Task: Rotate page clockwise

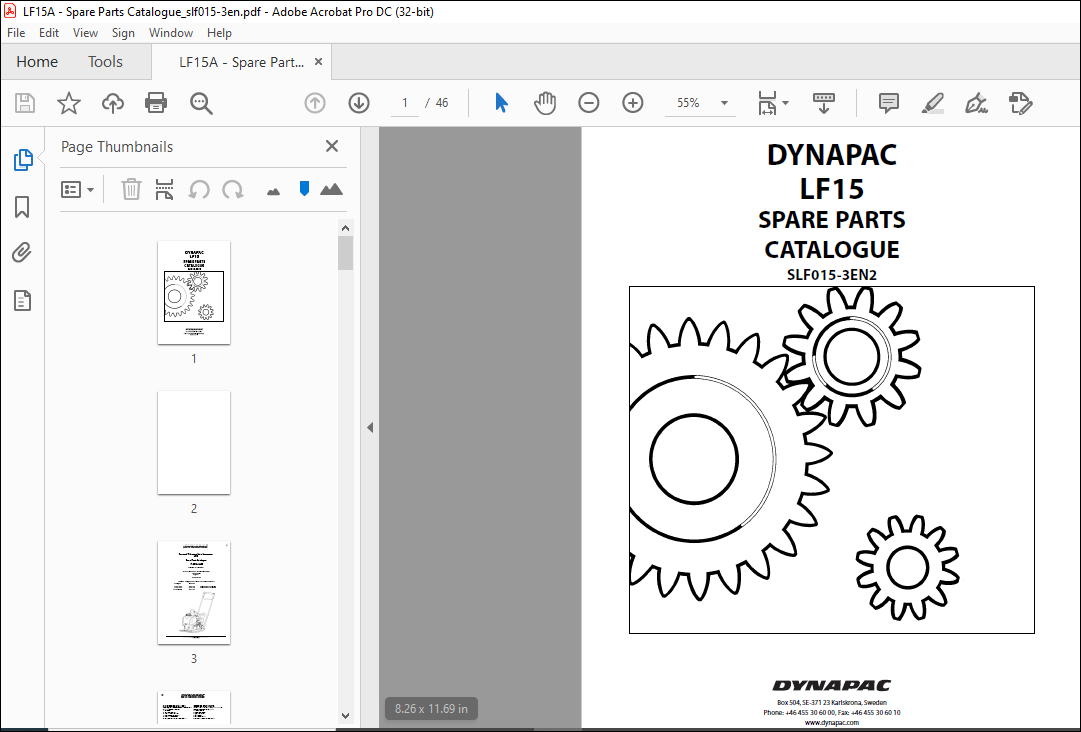Action: pos(232,190)
